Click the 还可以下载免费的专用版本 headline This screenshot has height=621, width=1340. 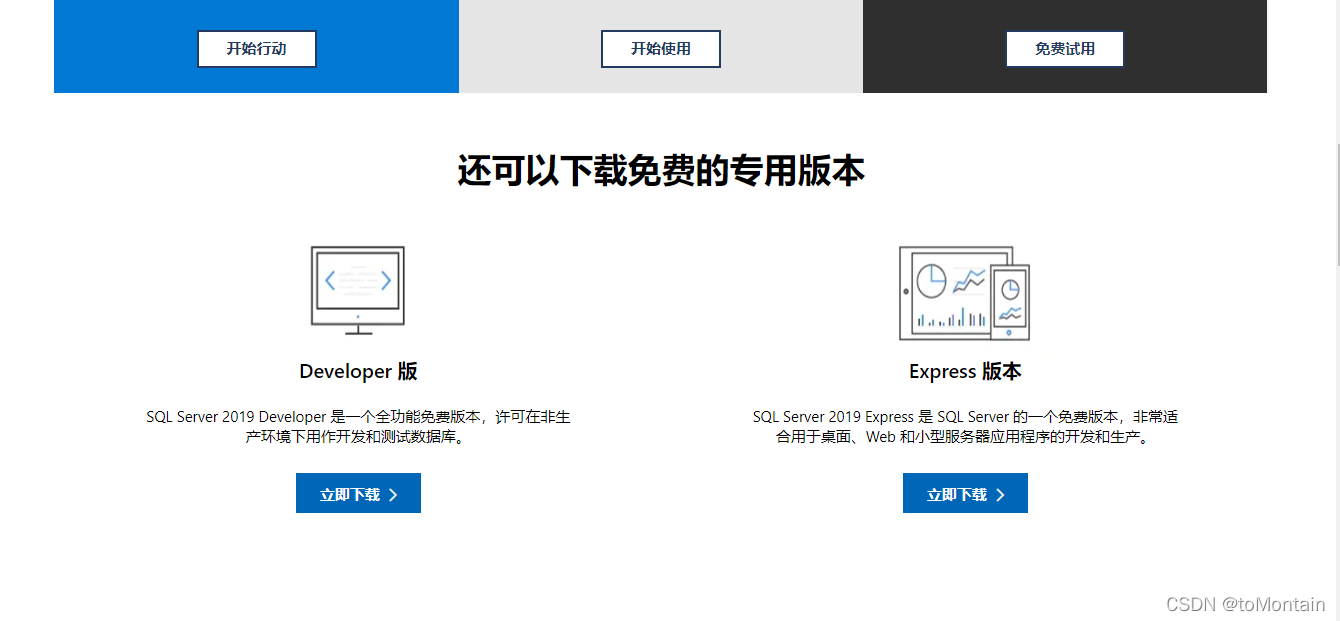pyautogui.click(x=661, y=171)
